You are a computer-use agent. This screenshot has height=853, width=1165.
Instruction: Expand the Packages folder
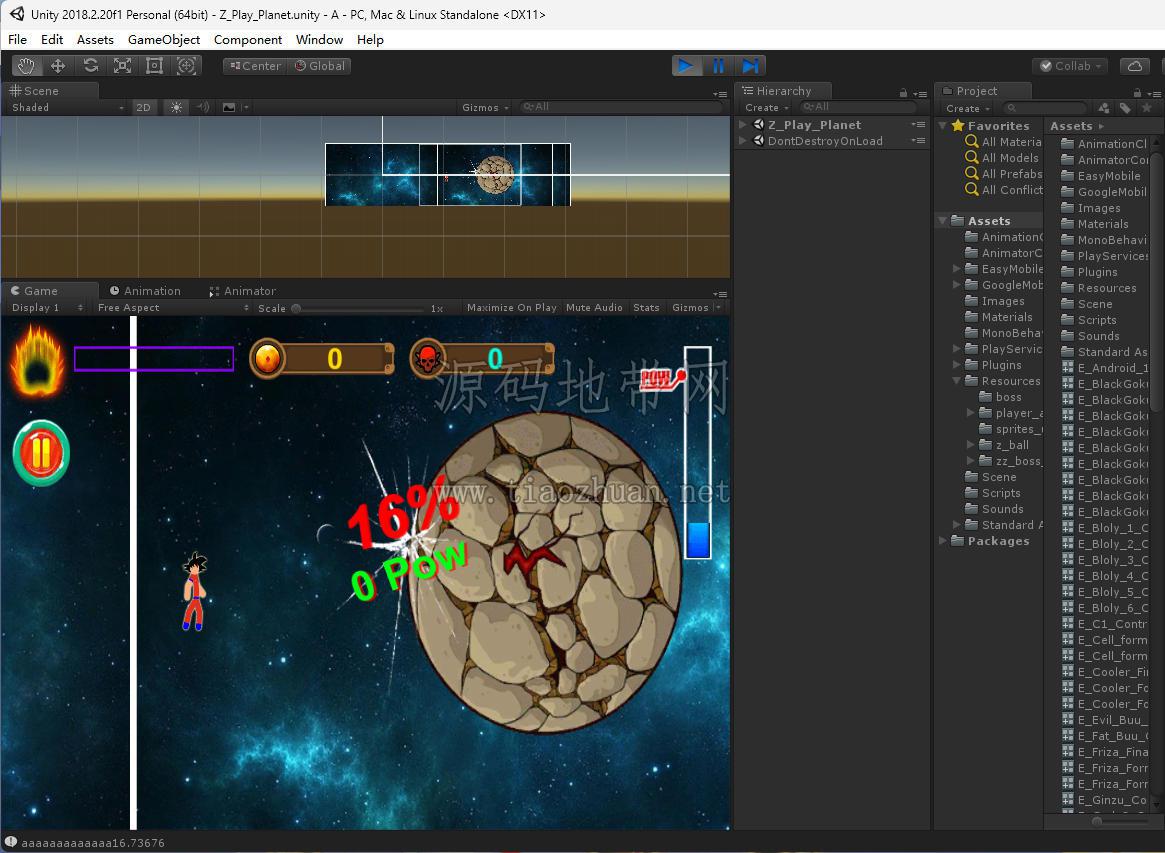(943, 541)
